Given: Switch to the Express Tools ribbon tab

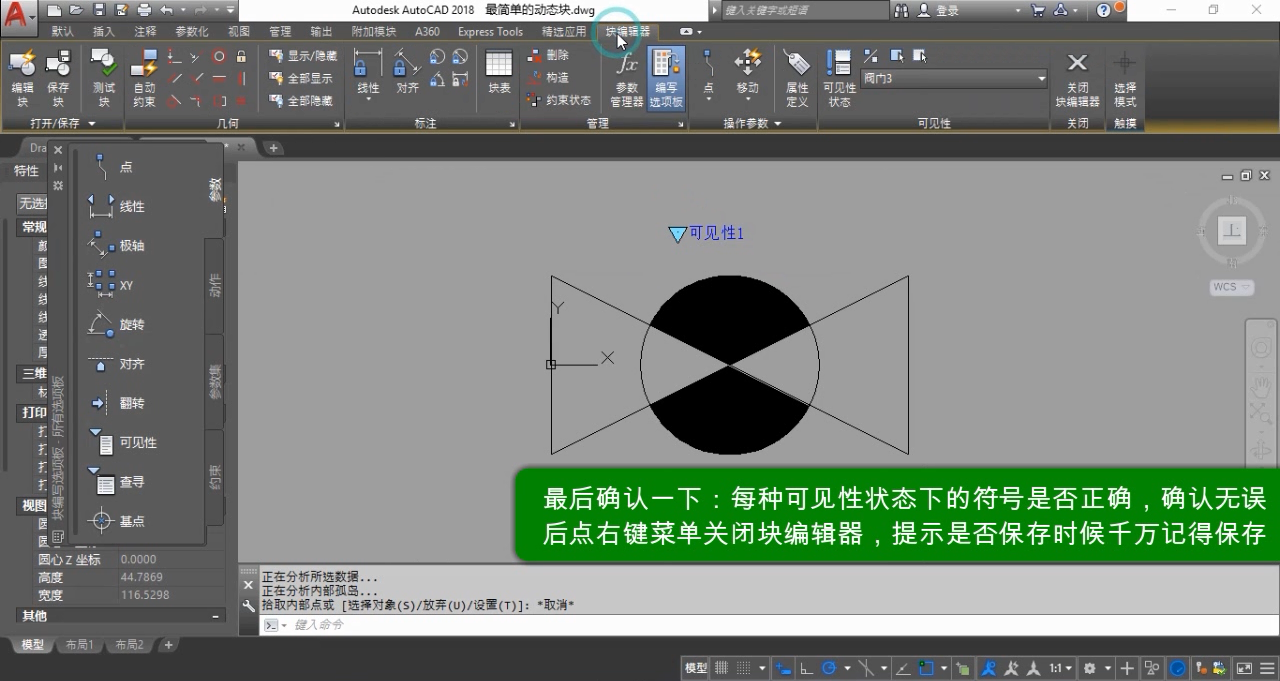Looking at the screenshot, I should coord(490,31).
